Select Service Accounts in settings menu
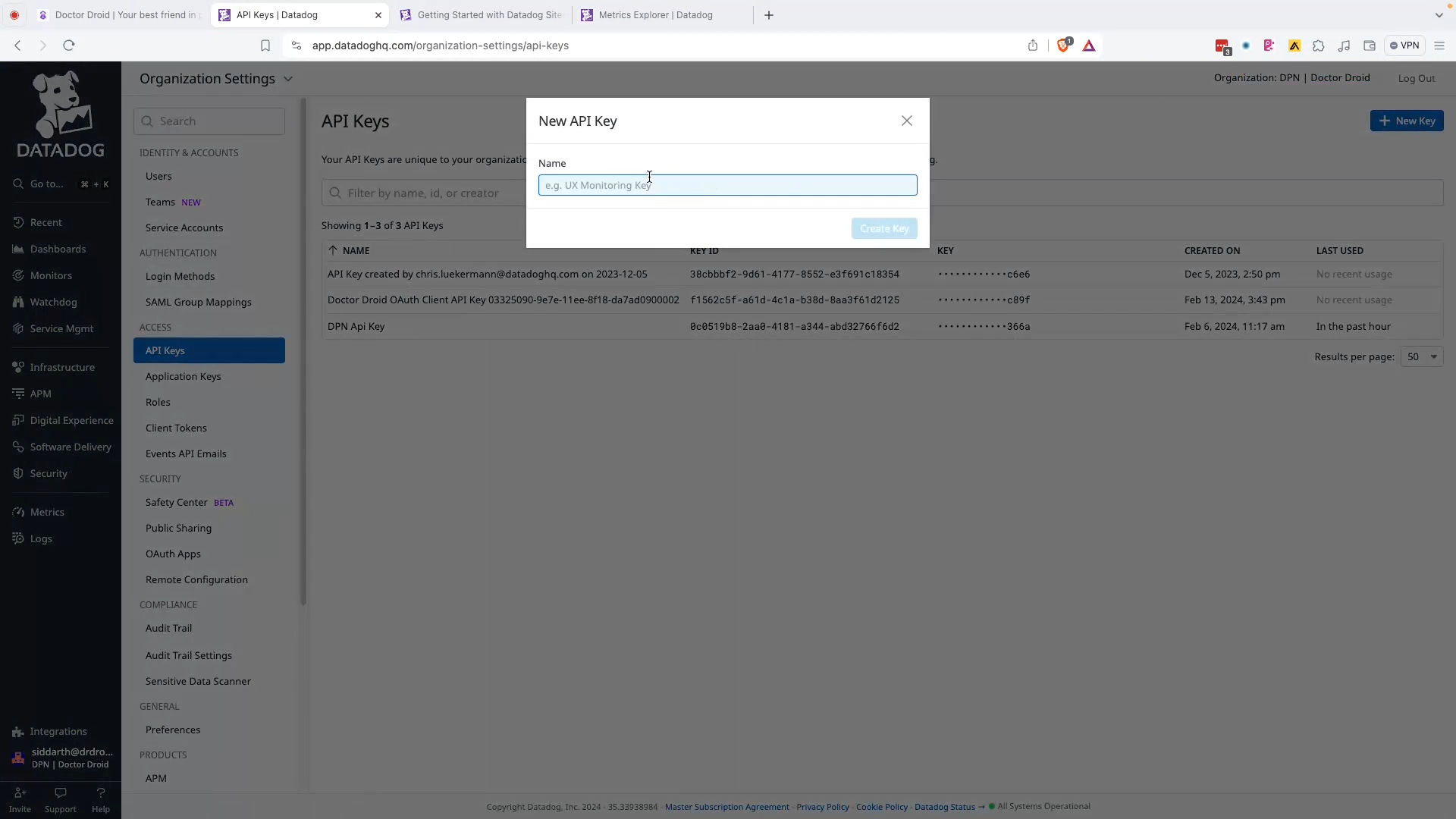 184,227
